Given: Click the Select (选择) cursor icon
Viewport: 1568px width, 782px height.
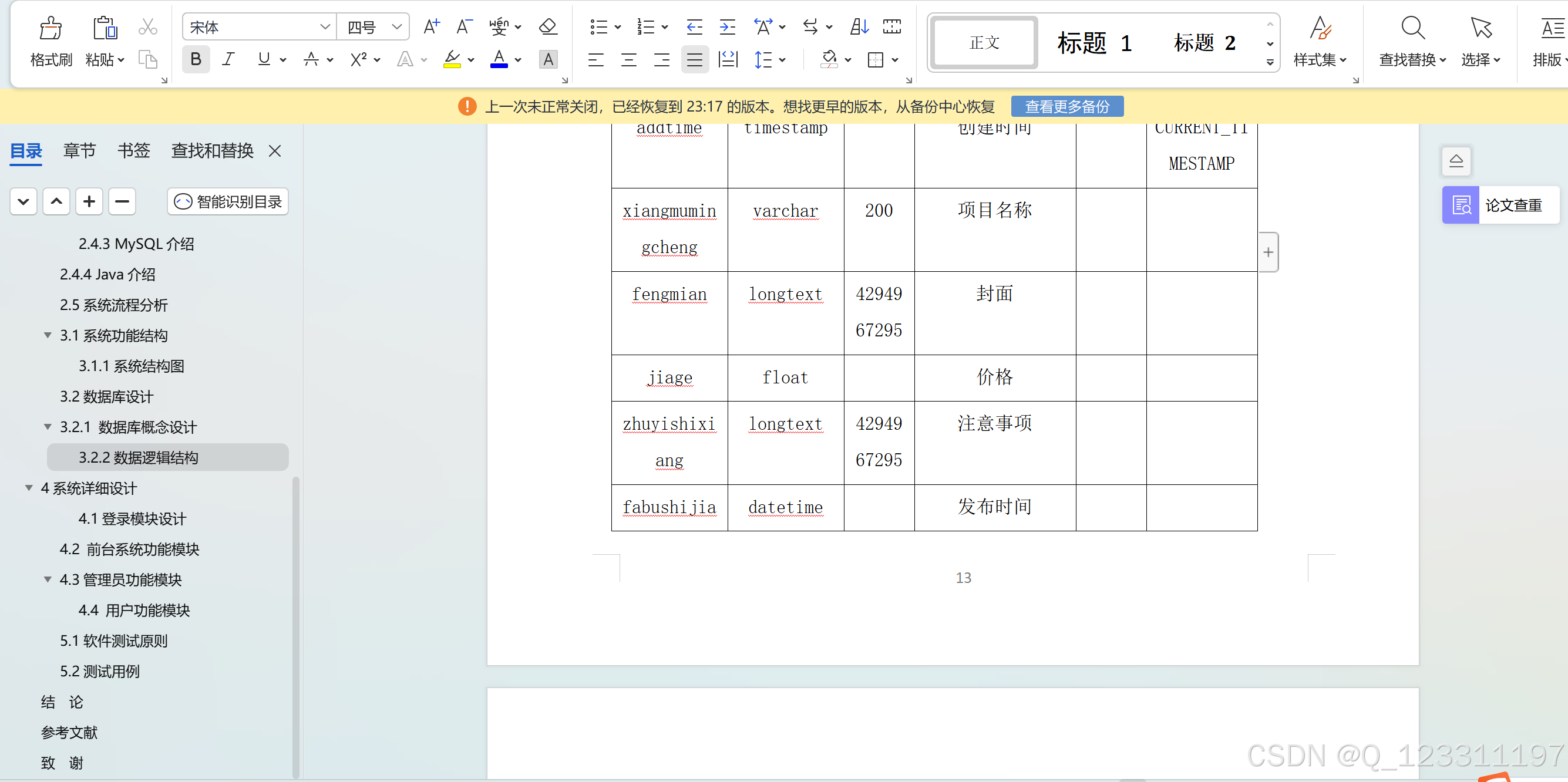Looking at the screenshot, I should click(x=1480, y=28).
